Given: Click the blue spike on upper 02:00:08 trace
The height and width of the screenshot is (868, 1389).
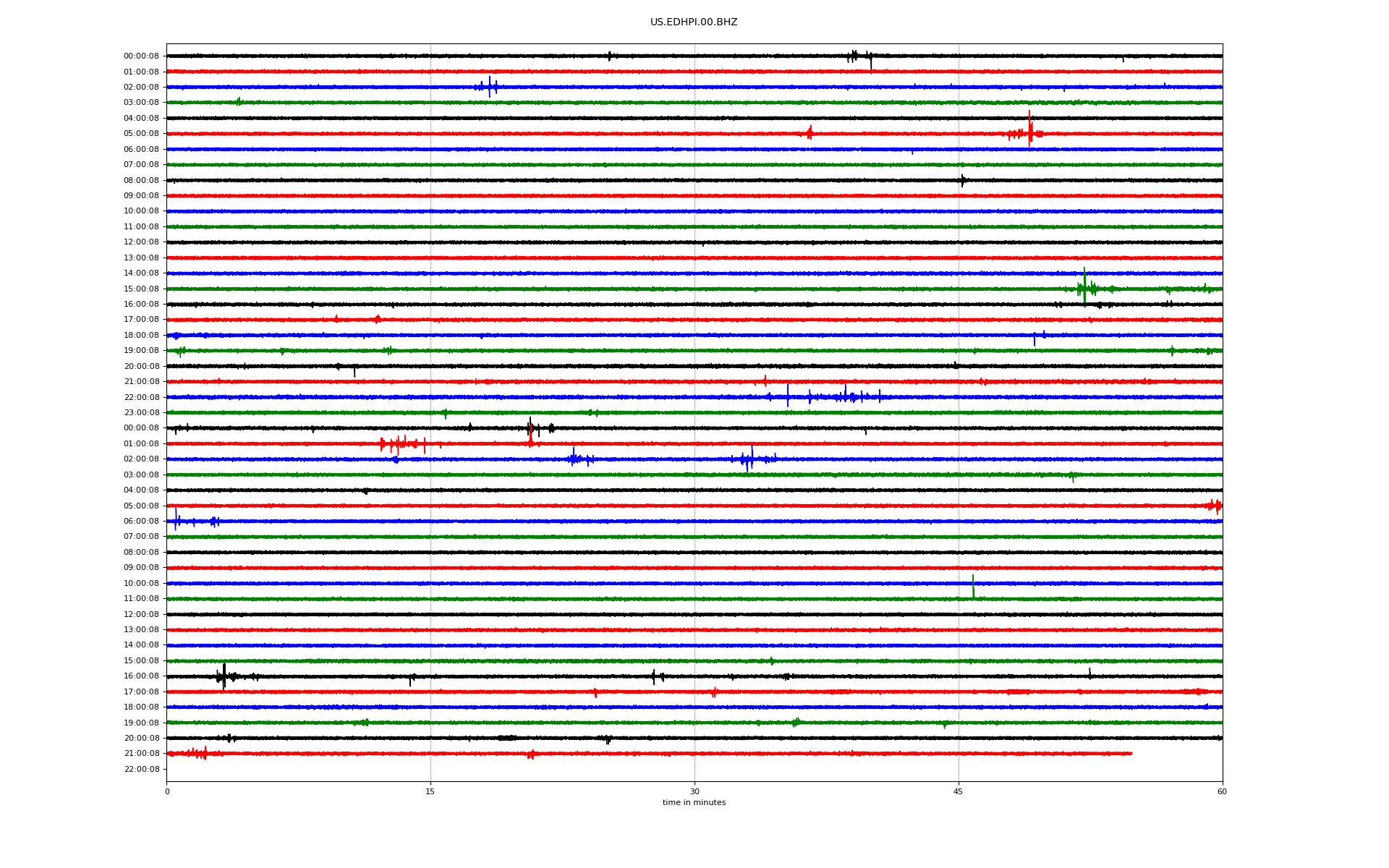Looking at the screenshot, I should (x=489, y=87).
